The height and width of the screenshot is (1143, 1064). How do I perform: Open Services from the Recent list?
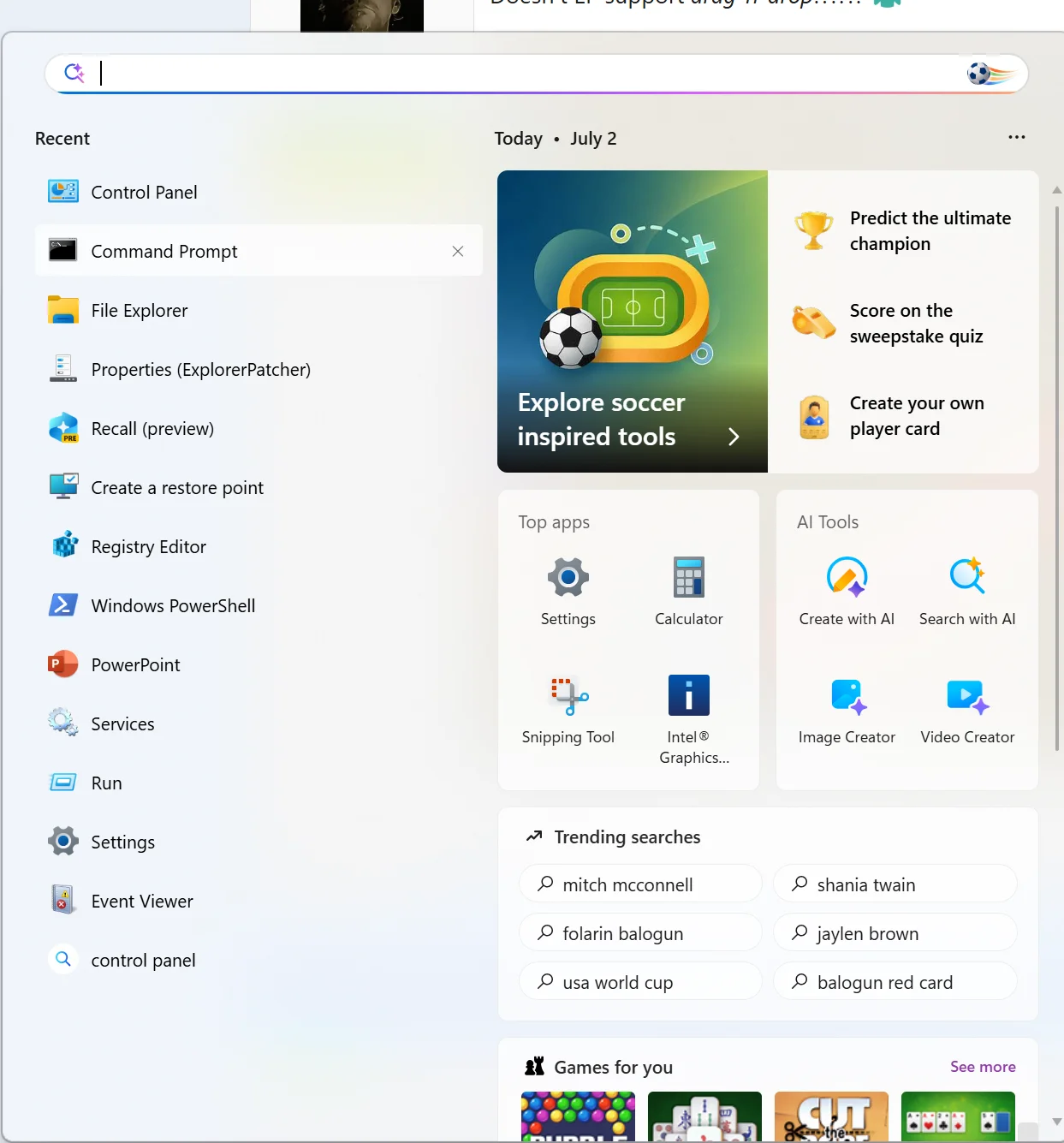coord(259,723)
